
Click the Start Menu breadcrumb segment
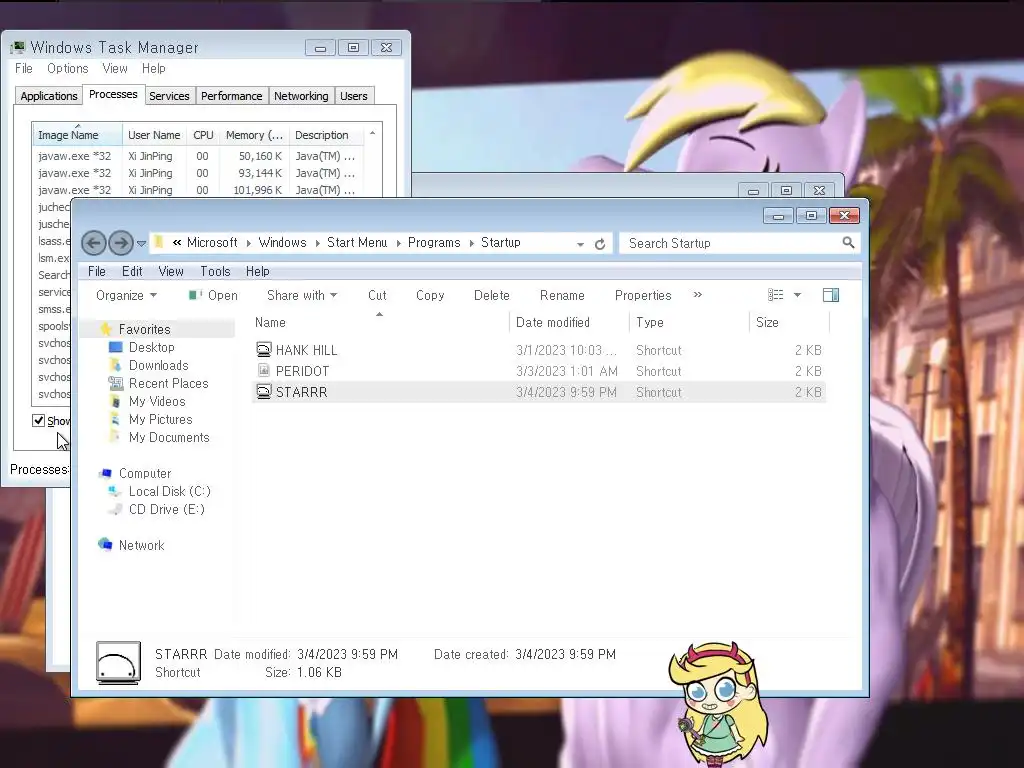(x=357, y=242)
